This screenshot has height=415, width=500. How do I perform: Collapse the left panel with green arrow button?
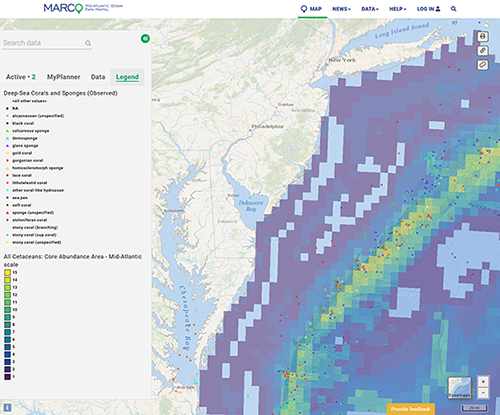(145, 39)
